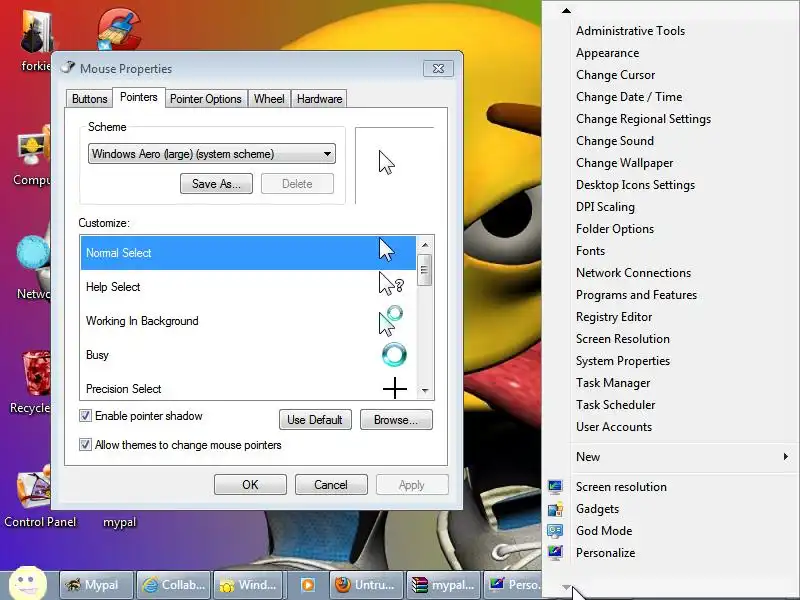The image size is (800, 600).
Task: Open the Recycle Bin desktop icon
Action: coord(36,373)
